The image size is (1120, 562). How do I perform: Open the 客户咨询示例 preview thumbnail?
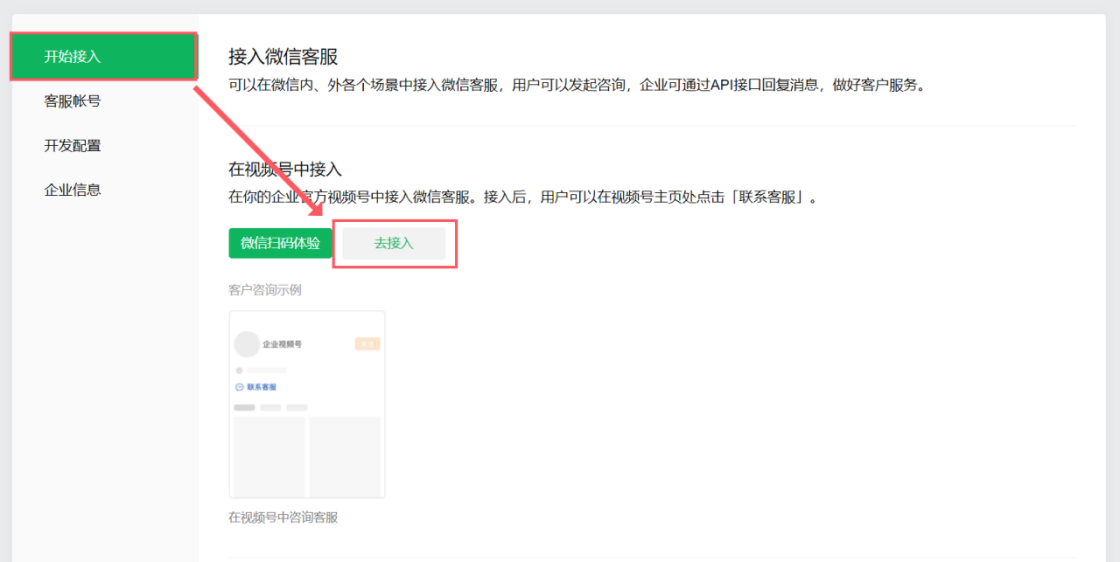[306, 404]
